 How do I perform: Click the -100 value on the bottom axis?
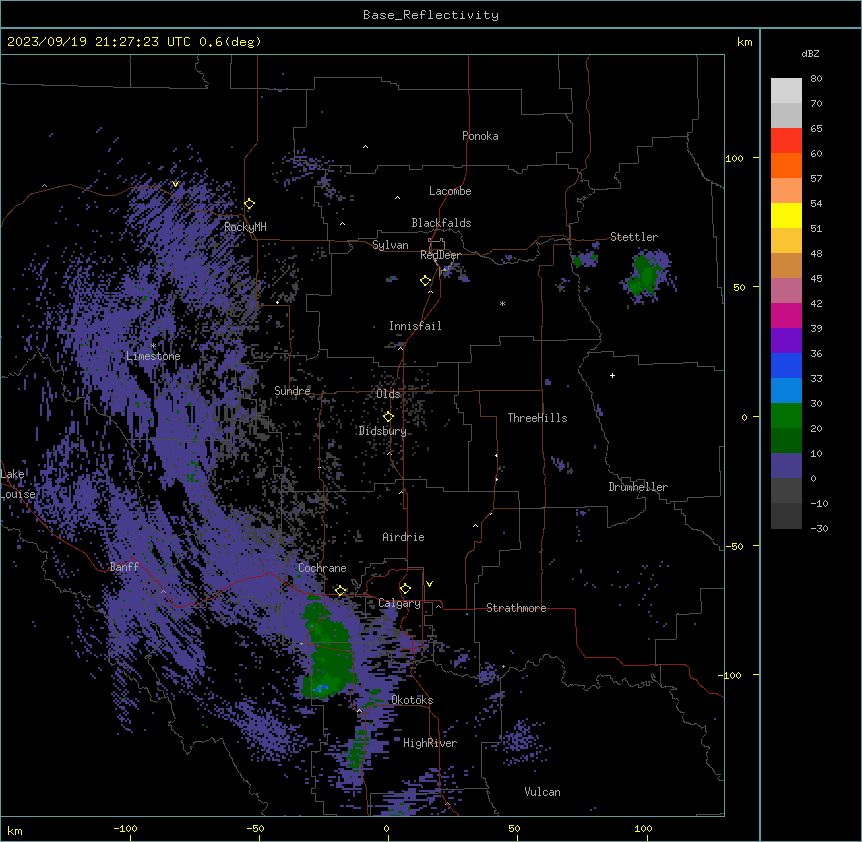pyautogui.click(x=126, y=828)
